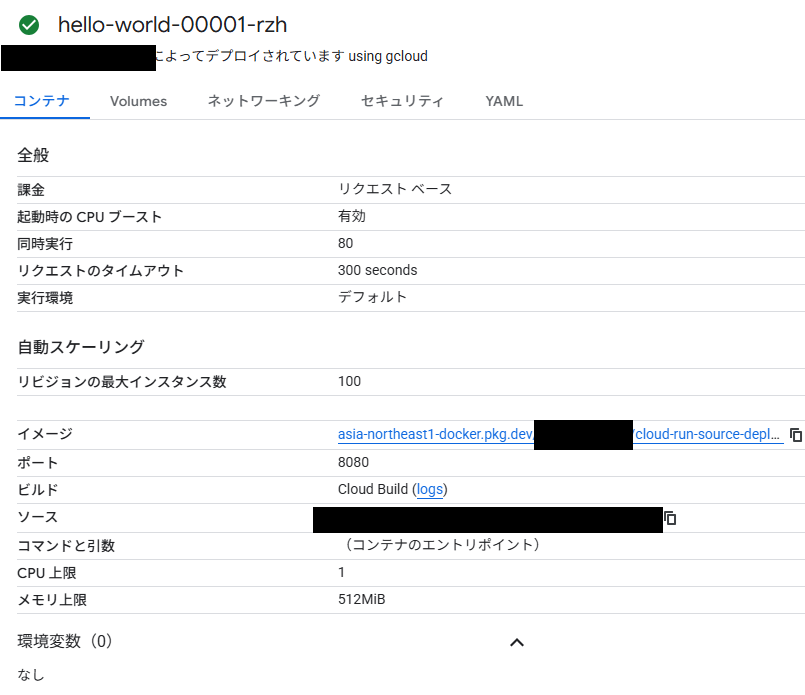Image resolution: width=805 pixels, height=695 pixels.
Task: Click the 自動スケーリング section heading
Action: coord(81,347)
